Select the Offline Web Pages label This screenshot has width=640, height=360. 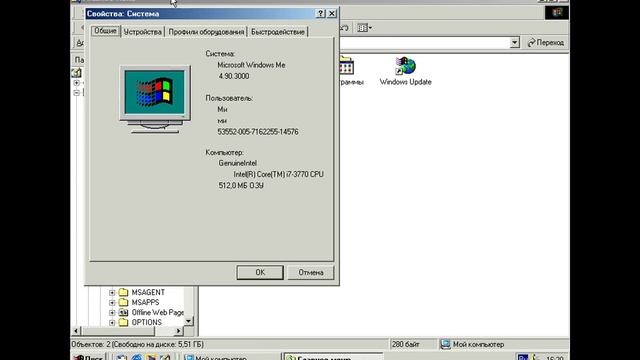click(158, 312)
